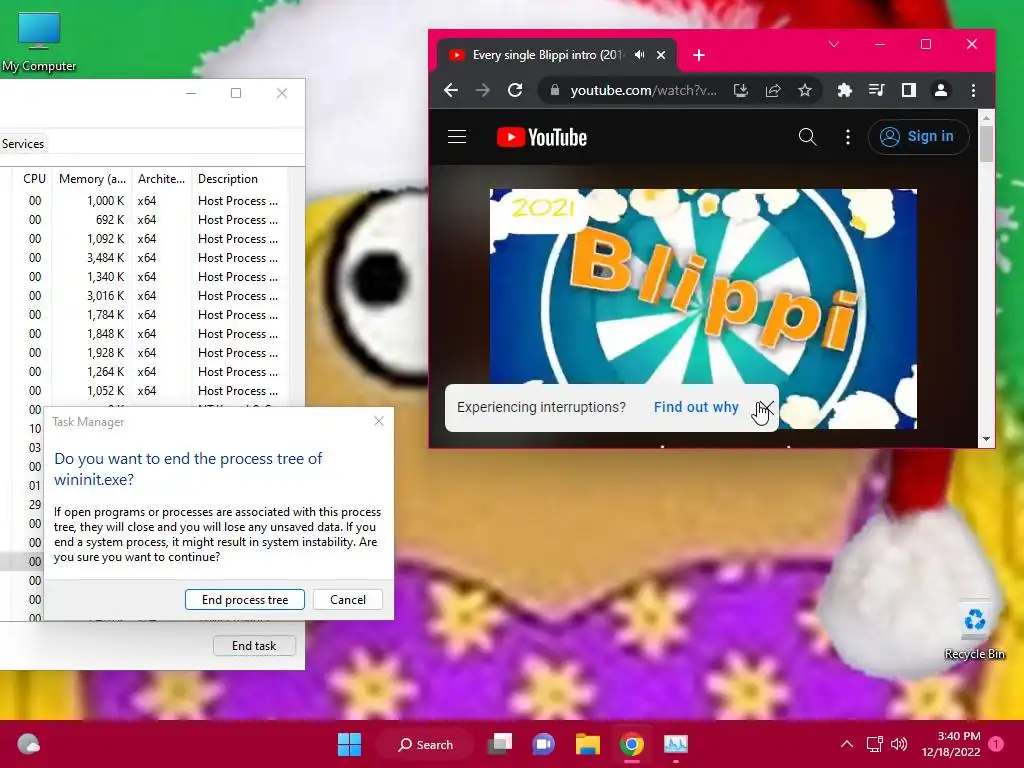
Task: Open Chrome tab search dropdown chevron
Action: point(834,44)
